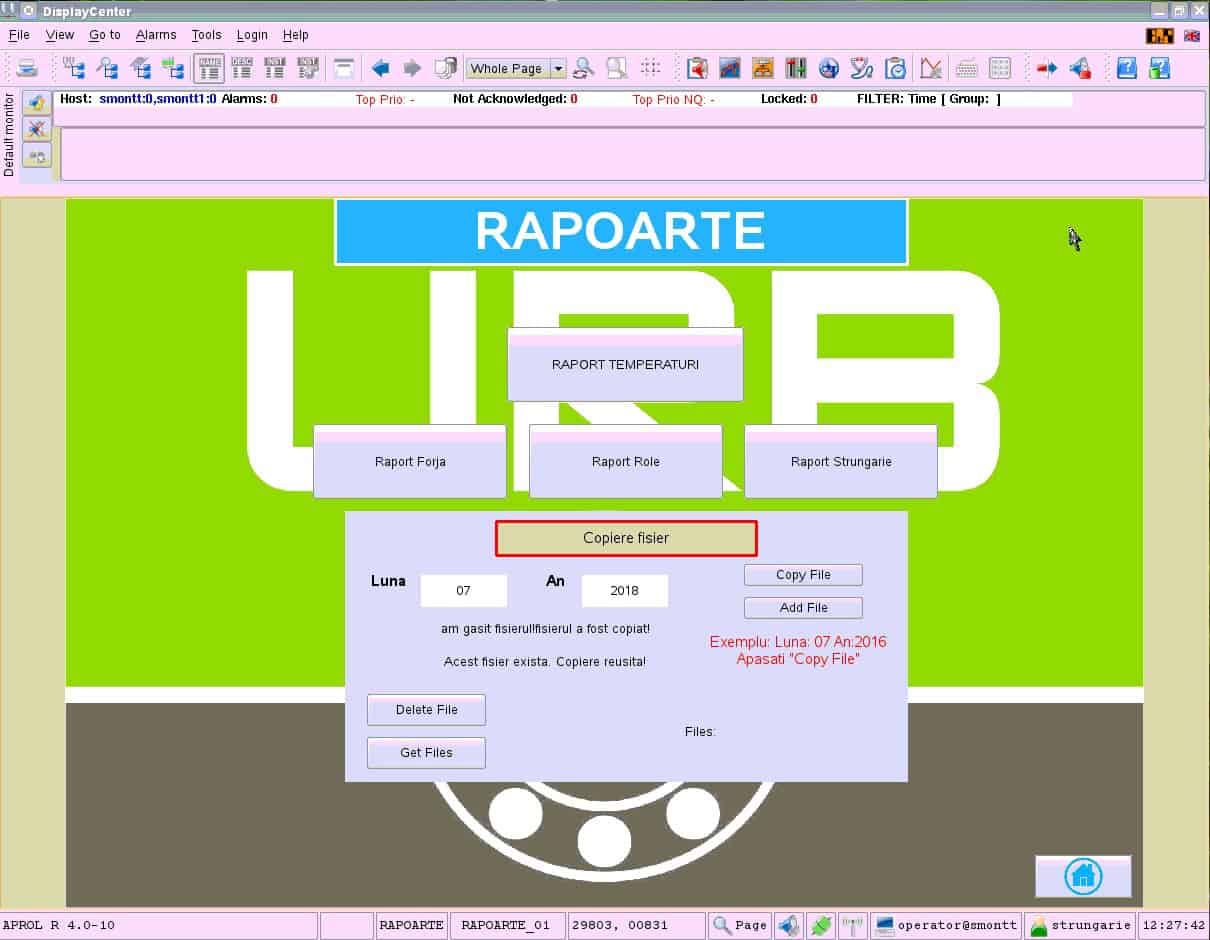
Task: Toggle the grid dots display icon
Action: pyautogui.click(x=651, y=68)
